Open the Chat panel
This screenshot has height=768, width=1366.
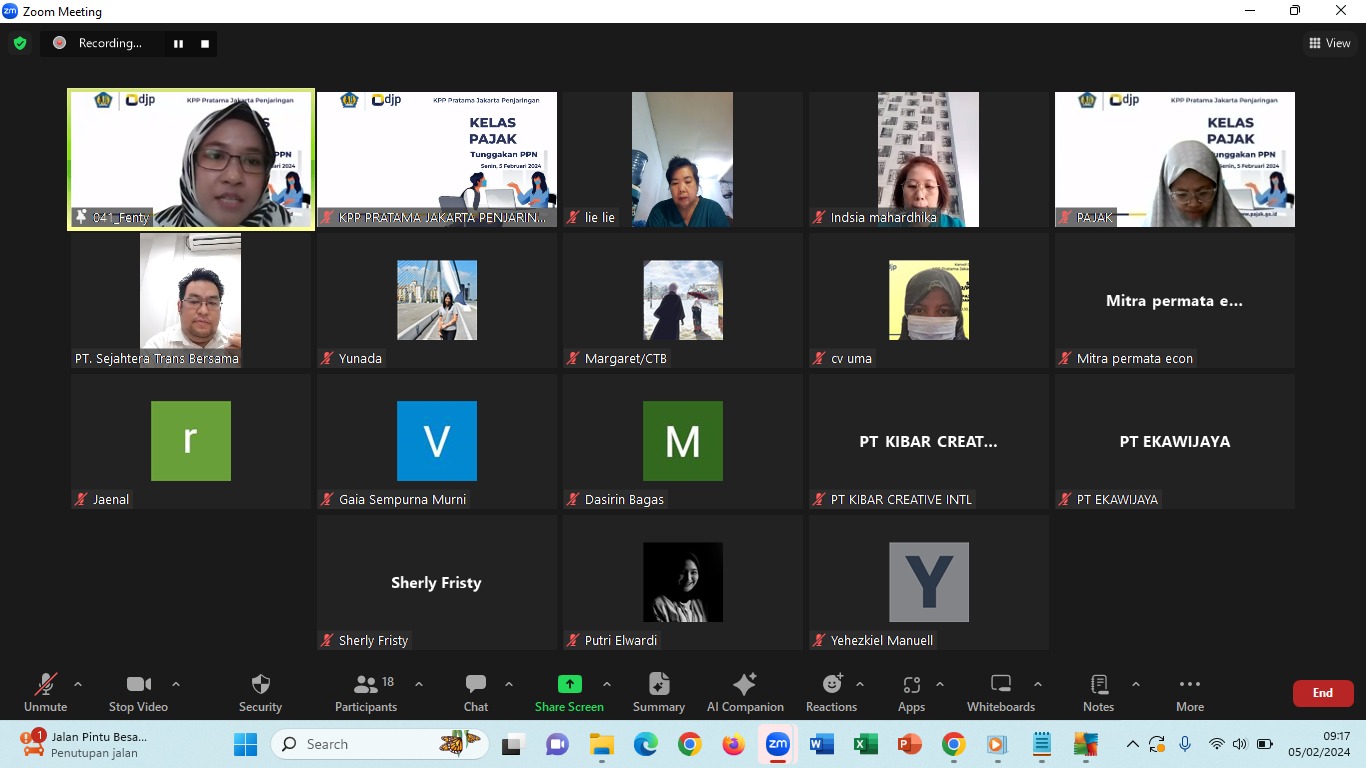(x=476, y=692)
